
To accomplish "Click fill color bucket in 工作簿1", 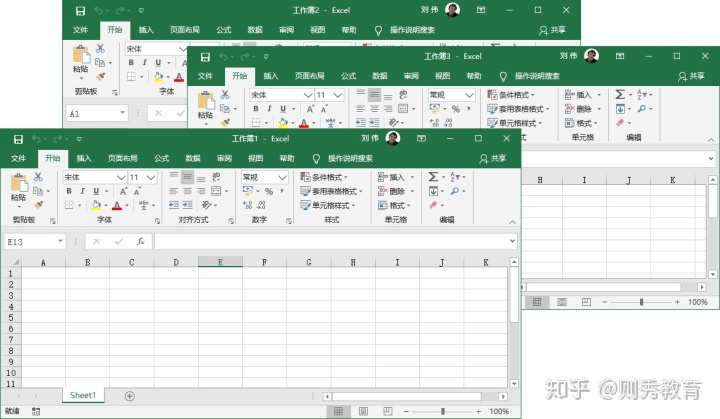I will [96, 205].
